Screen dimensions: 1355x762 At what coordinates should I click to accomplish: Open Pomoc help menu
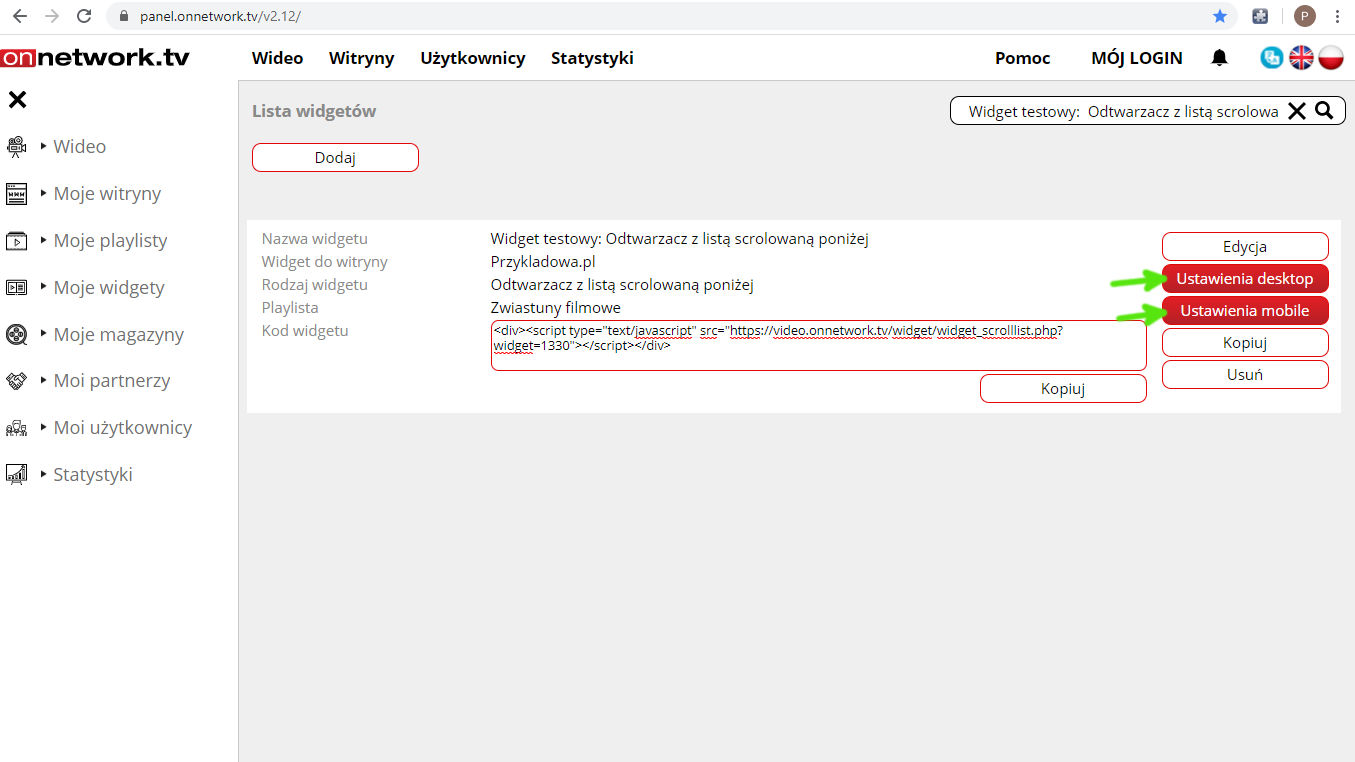coord(1022,58)
